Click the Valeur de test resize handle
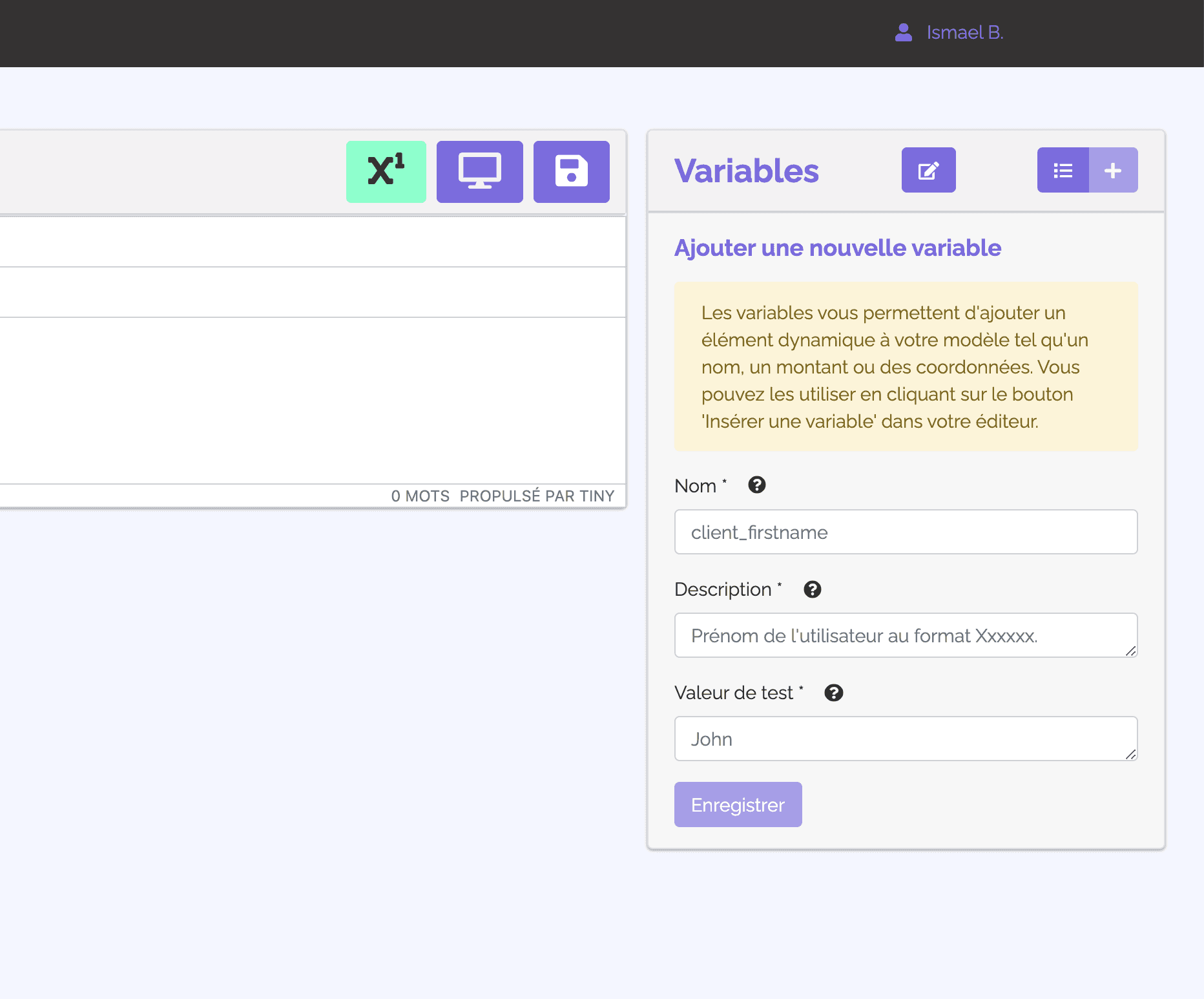Screen dimensions: 1204x999 coord(1130,754)
